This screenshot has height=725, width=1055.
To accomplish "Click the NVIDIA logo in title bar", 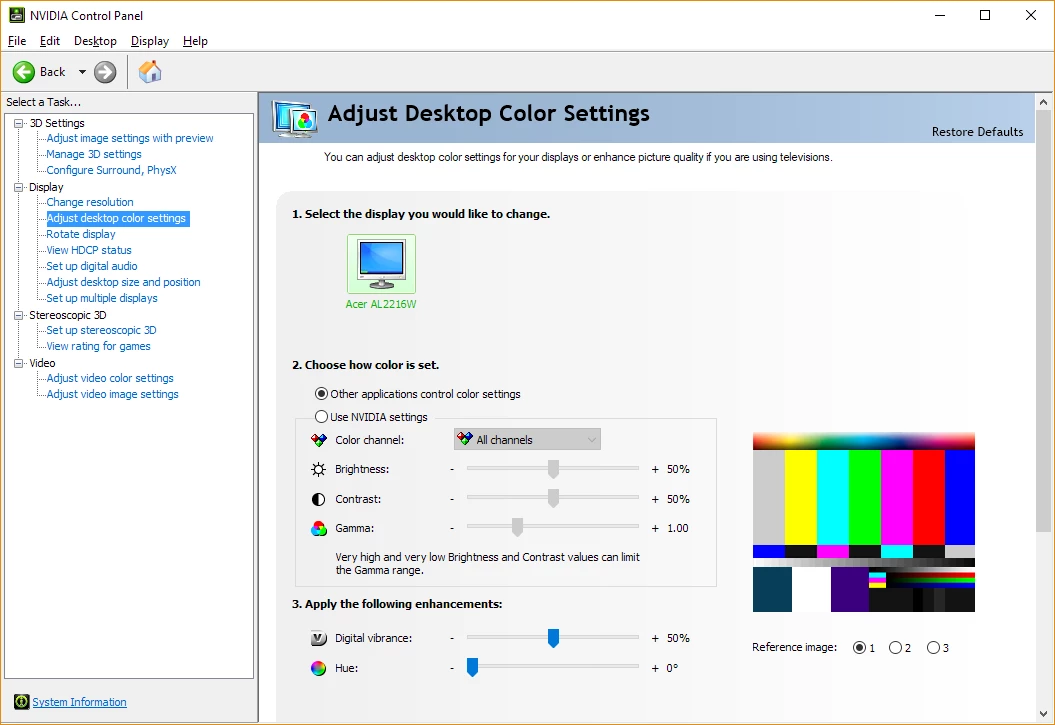I will point(17,15).
